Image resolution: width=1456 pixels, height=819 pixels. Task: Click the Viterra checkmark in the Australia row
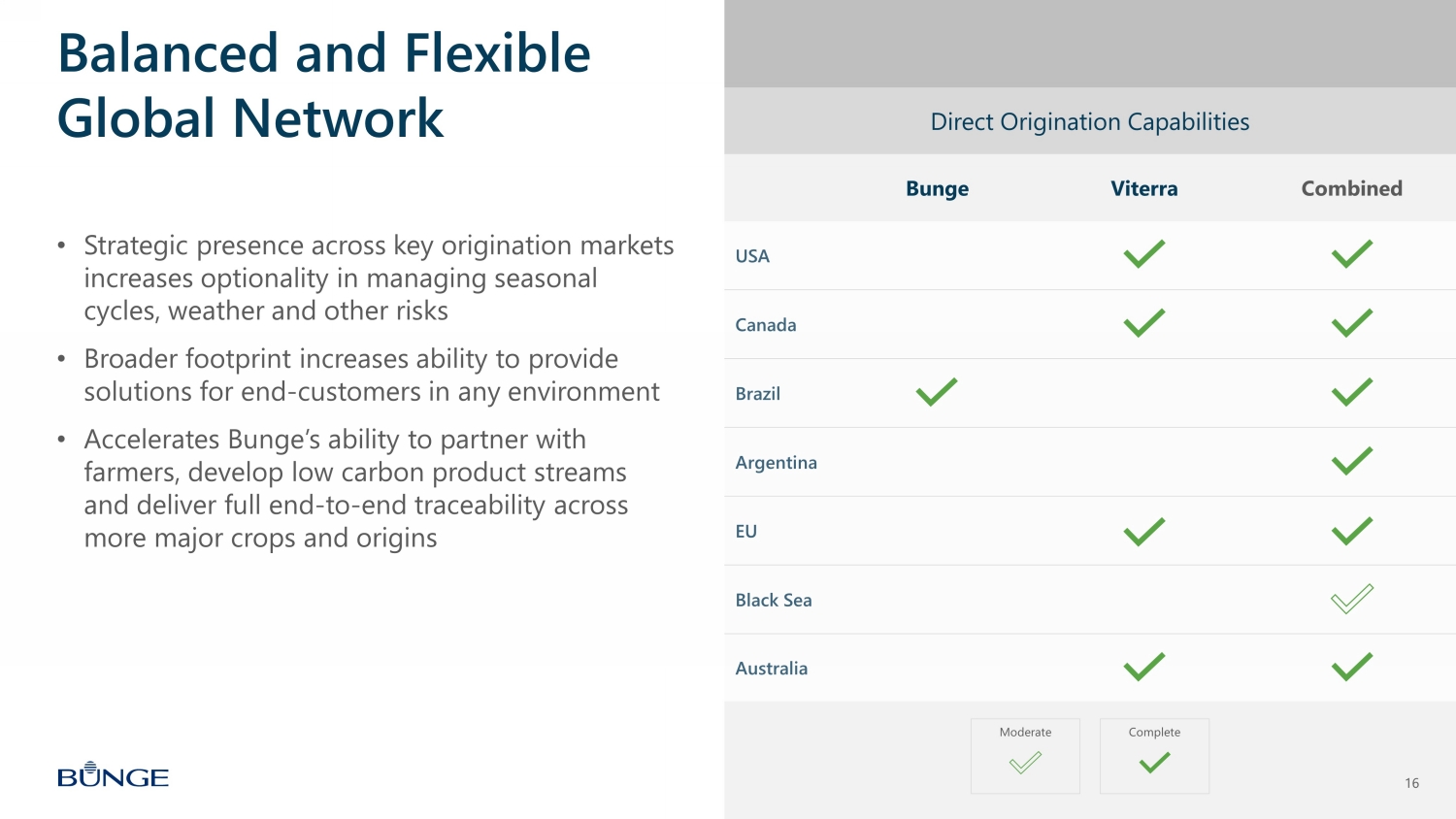point(1143,667)
